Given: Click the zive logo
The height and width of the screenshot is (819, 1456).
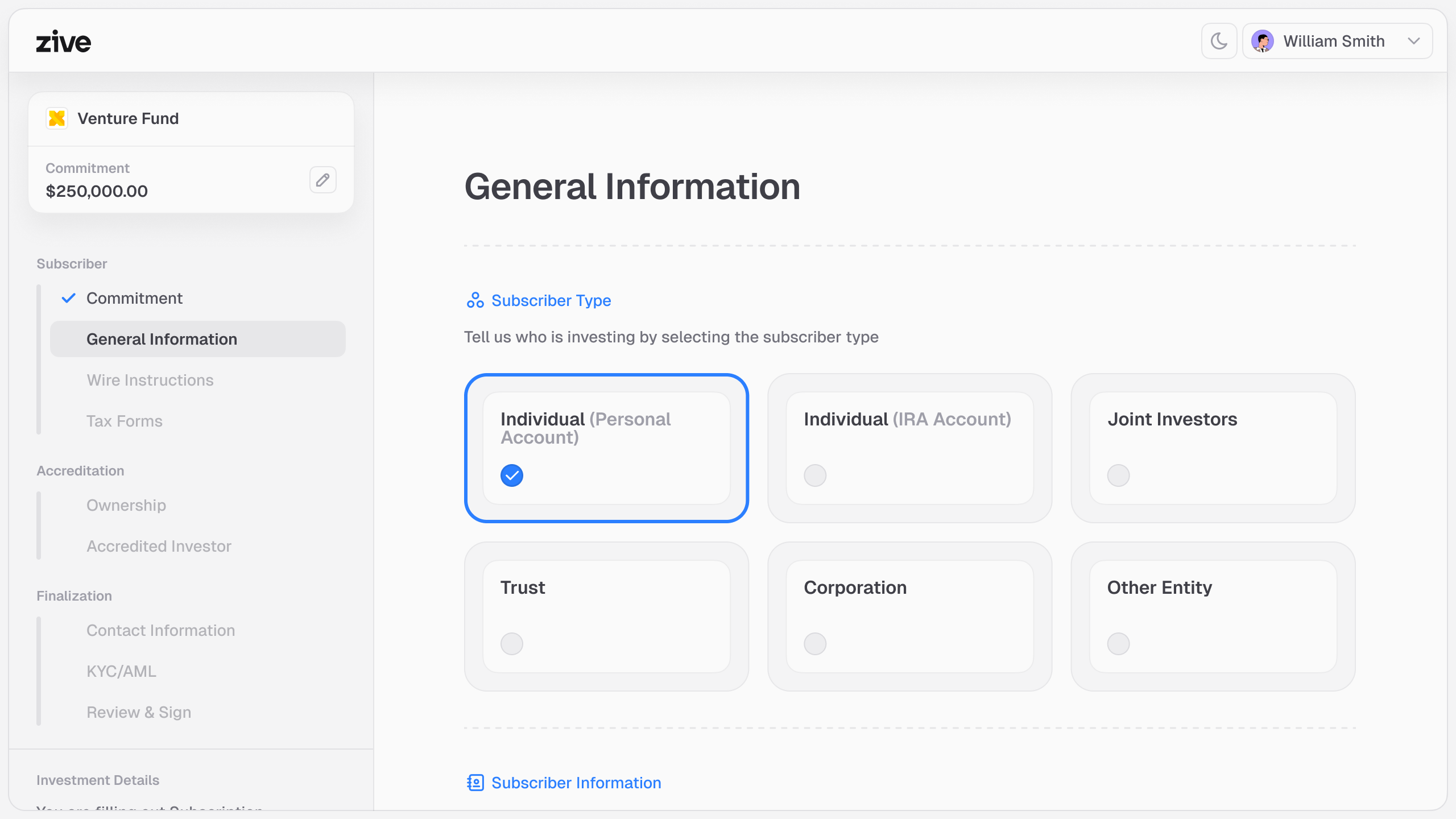Looking at the screenshot, I should (x=64, y=42).
